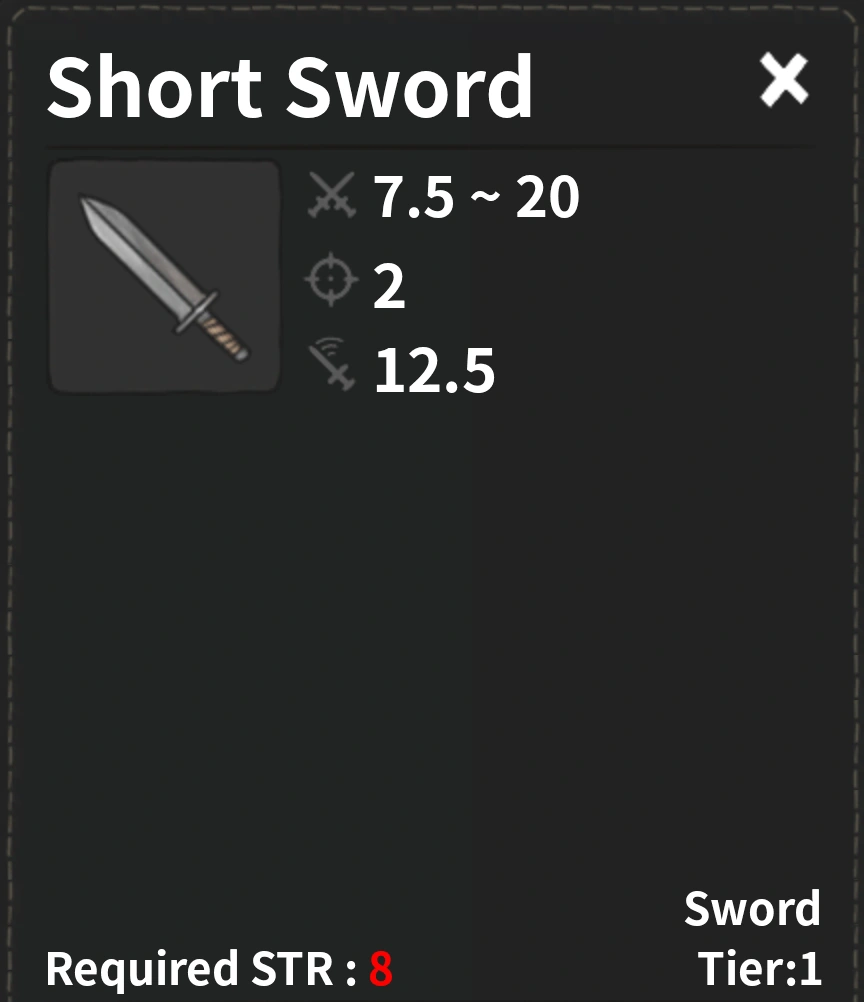This screenshot has width=864, height=1002.
Task: Click the swinging sword attack speed icon
Action: 331,364
